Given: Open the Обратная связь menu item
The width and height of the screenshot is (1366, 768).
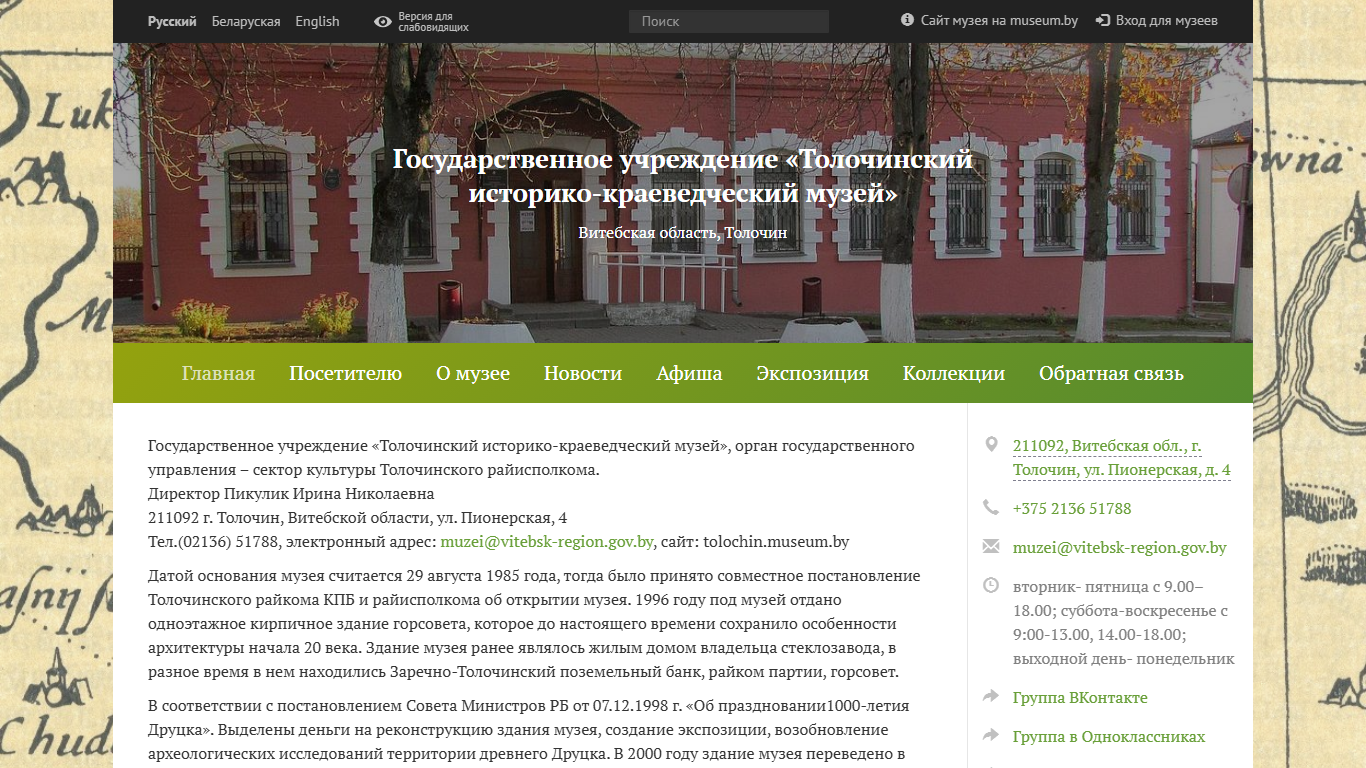Looking at the screenshot, I should point(1111,373).
